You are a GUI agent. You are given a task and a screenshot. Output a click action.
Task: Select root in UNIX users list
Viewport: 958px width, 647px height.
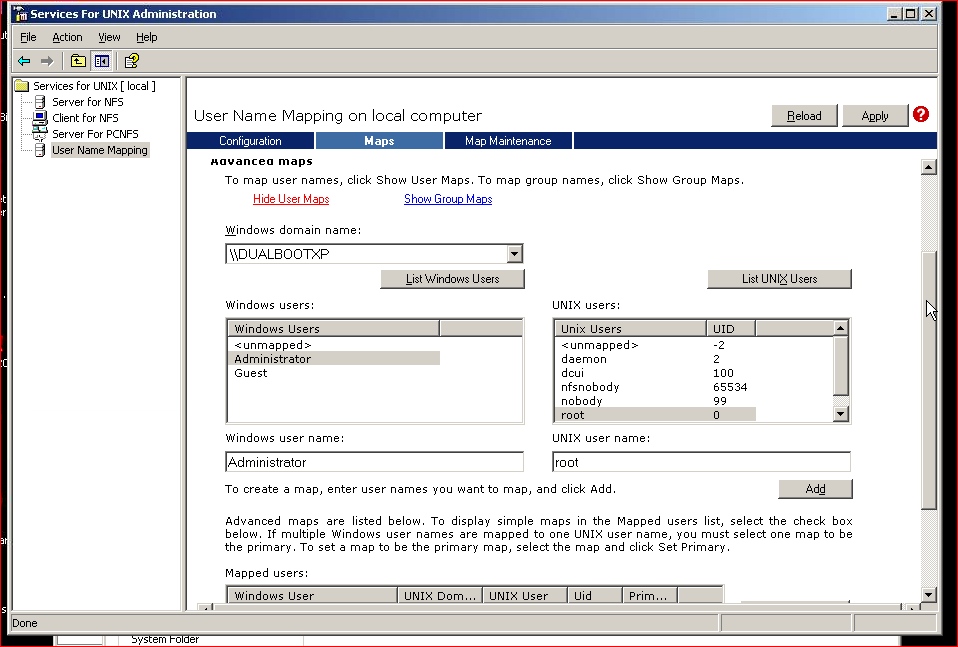[x=656, y=415]
